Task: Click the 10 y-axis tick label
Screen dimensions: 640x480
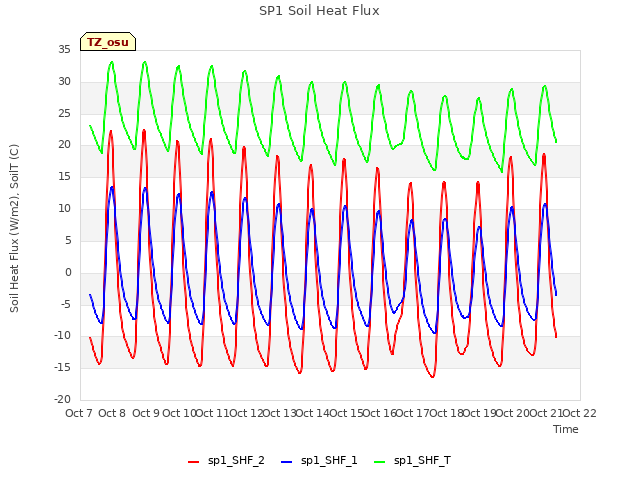Action: click(64, 209)
